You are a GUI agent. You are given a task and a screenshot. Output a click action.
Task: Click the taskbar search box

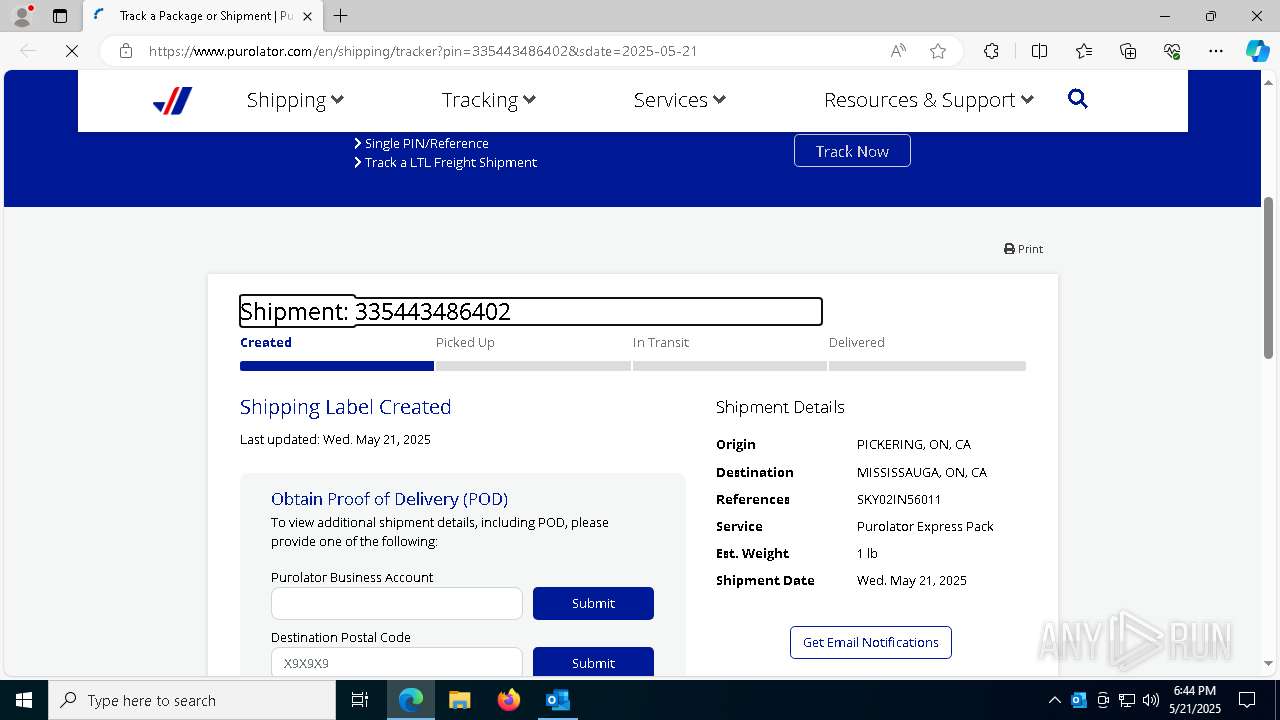pyautogui.click(x=192, y=700)
